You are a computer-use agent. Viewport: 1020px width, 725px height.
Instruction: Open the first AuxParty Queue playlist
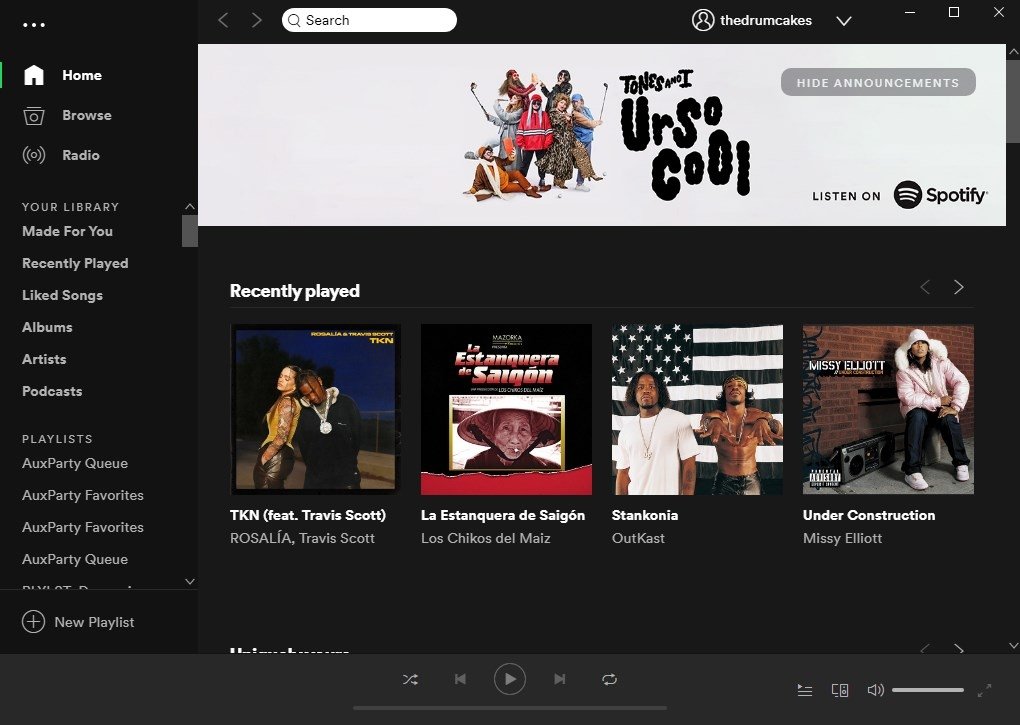[x=75, y=463]
